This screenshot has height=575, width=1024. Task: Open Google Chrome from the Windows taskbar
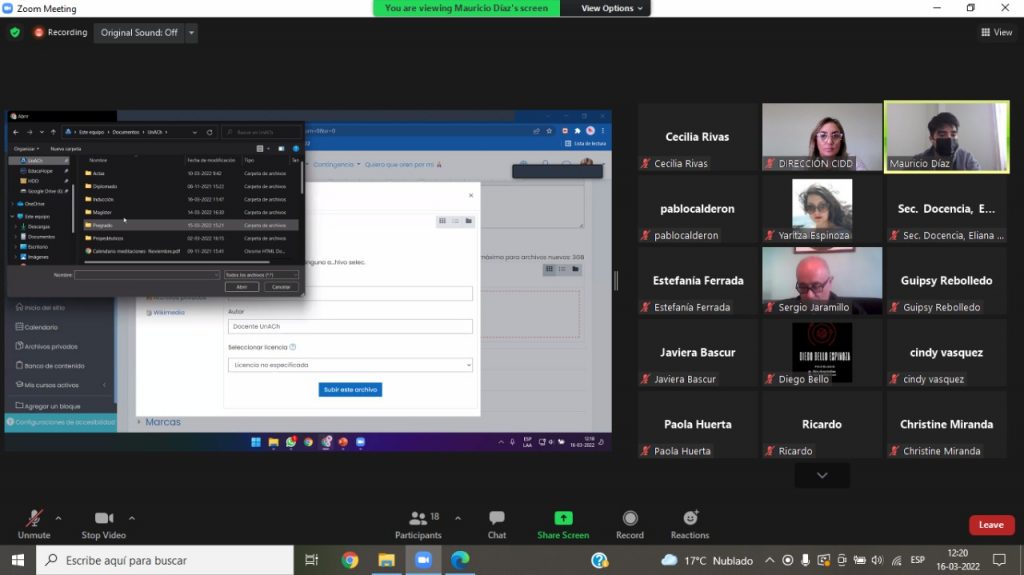tap(350, 560)
